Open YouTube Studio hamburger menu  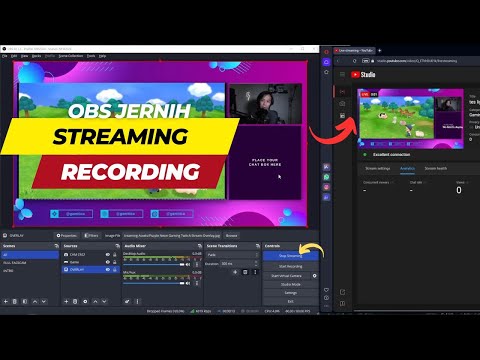pos(342,74)
